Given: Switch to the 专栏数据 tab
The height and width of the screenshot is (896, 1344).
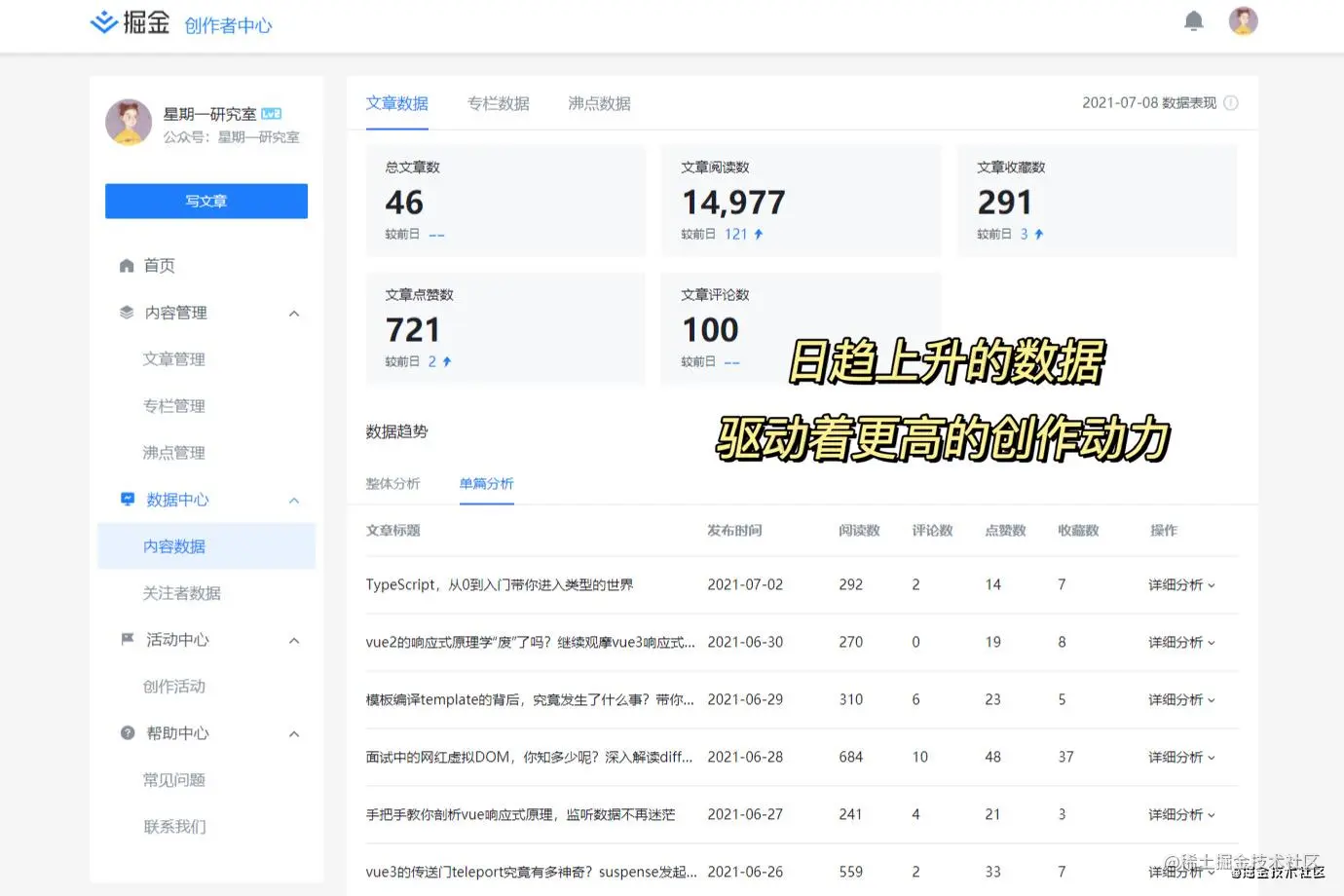Looking at the screenshot, I should coord(498,103).
